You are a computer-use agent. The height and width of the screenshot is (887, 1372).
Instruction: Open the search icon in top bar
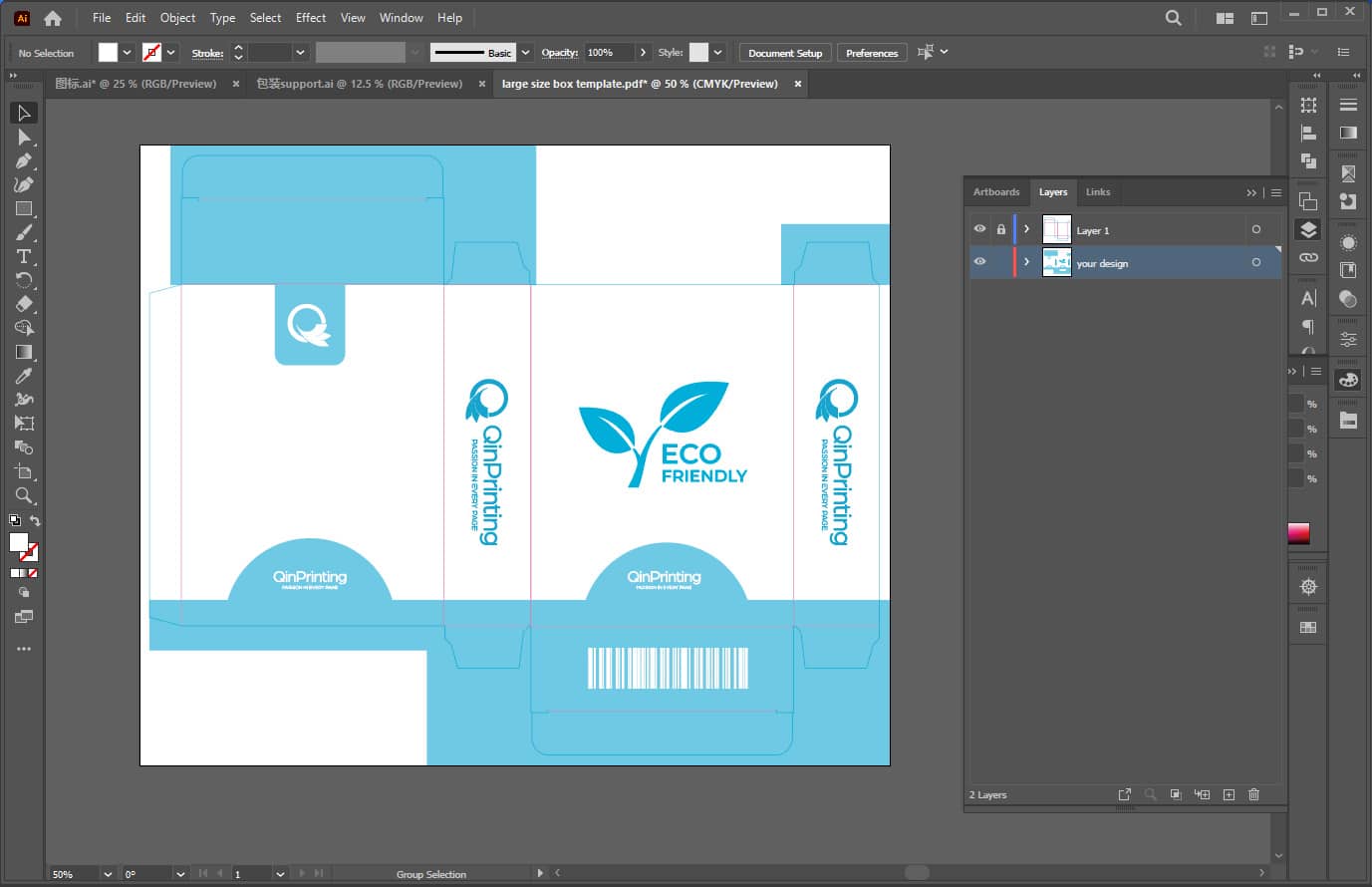[x=1174, y=18]
